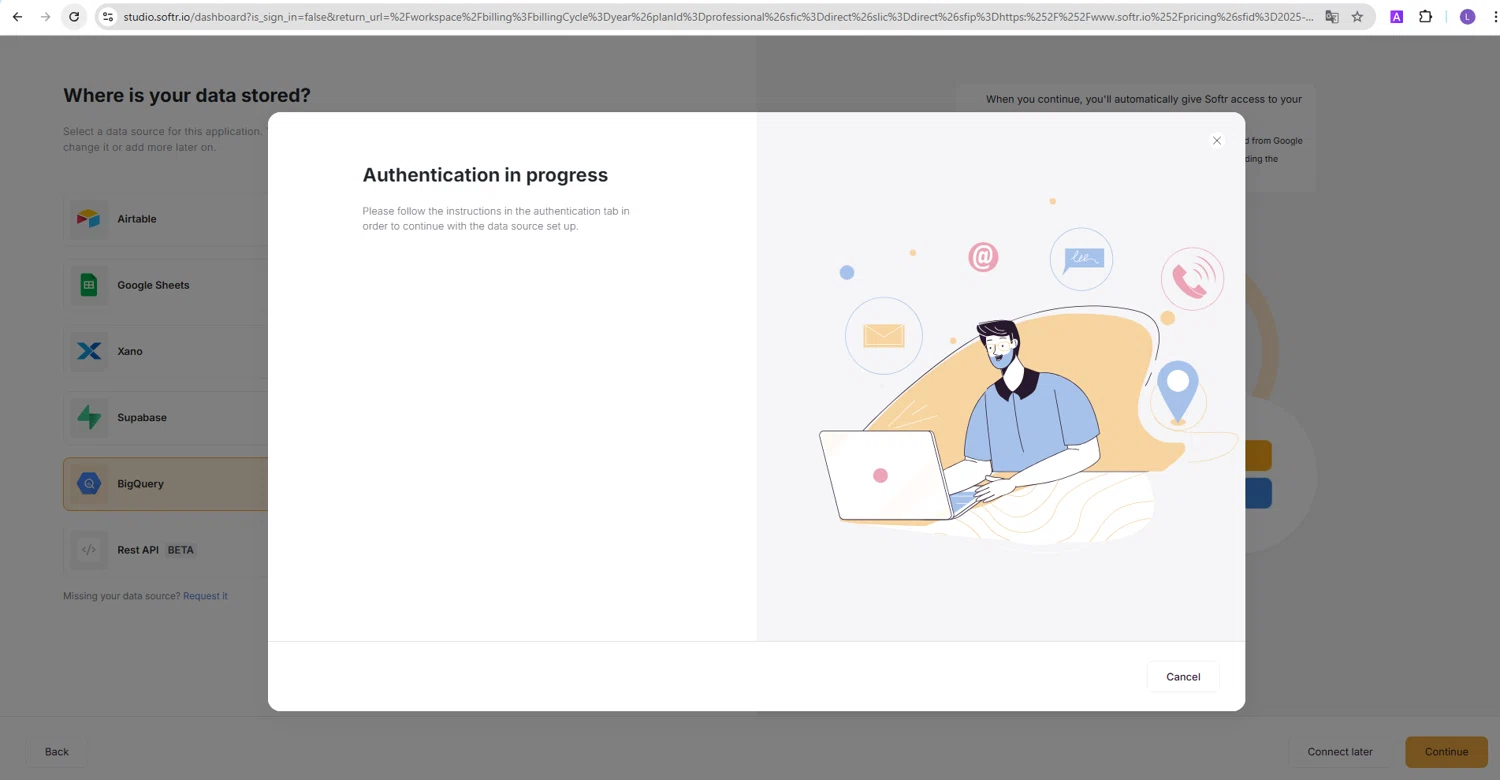The height and width of the screenshot is (780, 1500).
Task: Select the Xano logo icon
Action: pos(89,351)
